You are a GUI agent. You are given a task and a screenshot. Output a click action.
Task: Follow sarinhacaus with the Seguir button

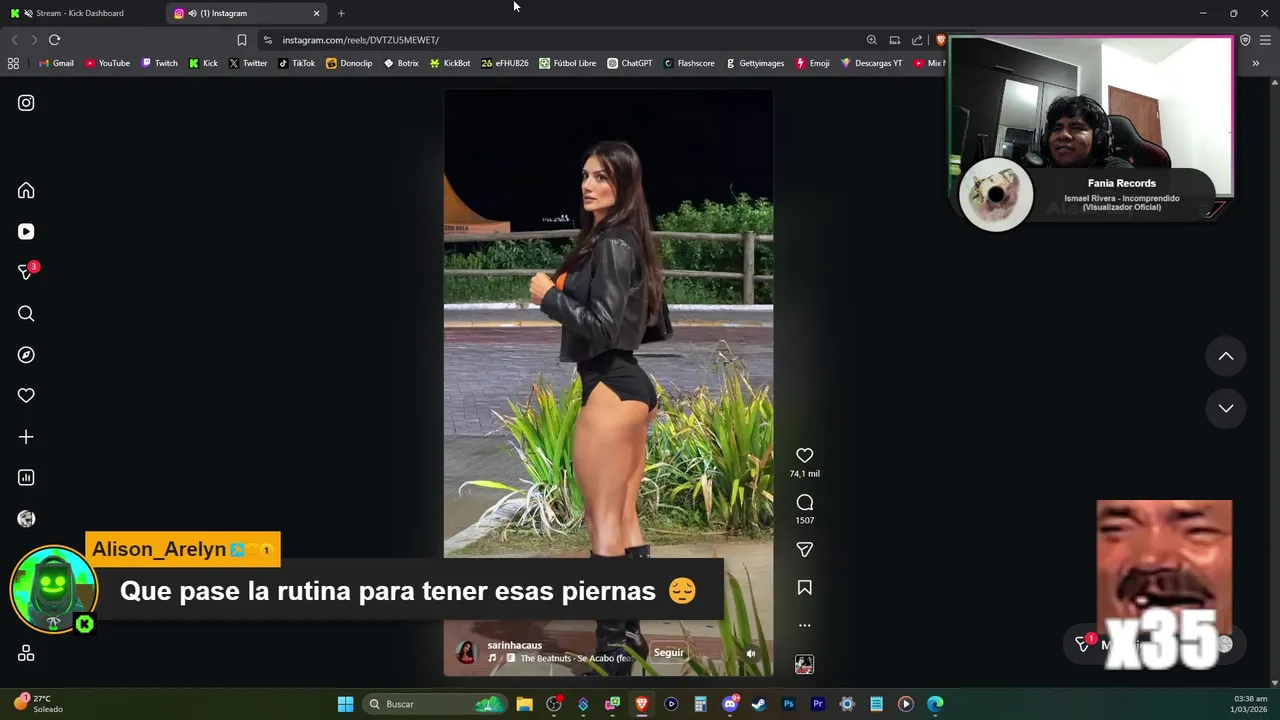tap(669, 653)
